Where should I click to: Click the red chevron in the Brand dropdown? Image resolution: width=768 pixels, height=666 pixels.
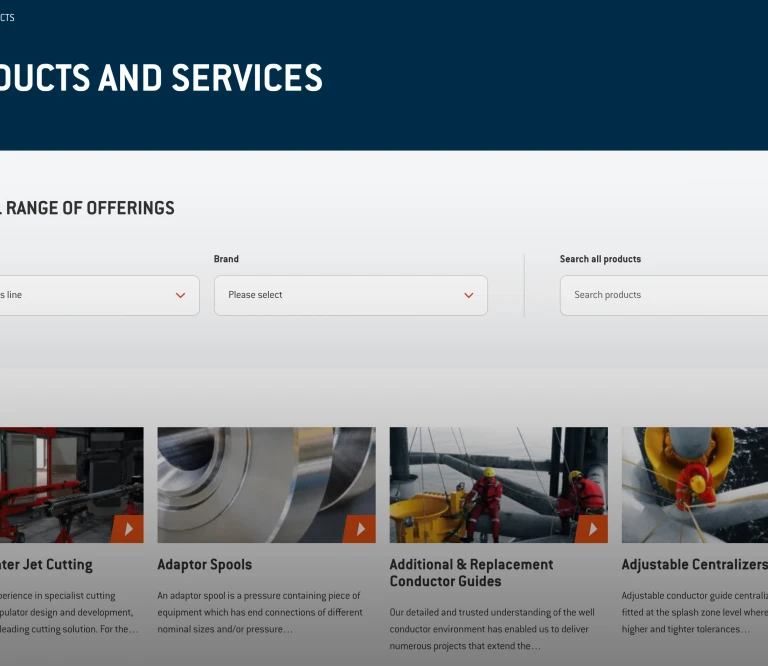click(x=468, y=296)
